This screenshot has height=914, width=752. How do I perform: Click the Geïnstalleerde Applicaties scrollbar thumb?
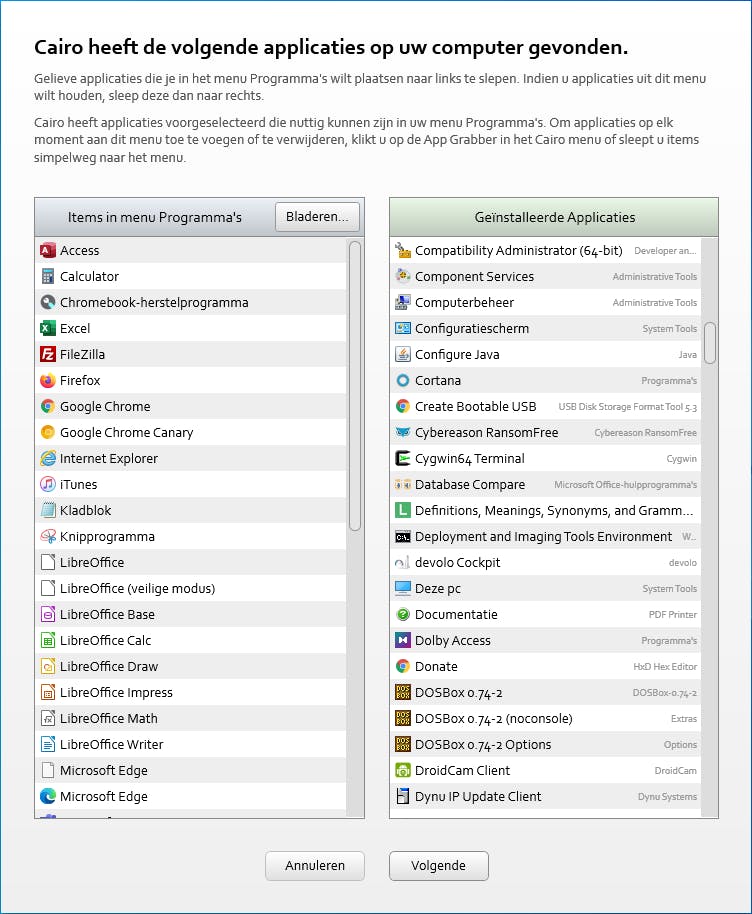pyautogui.click(x=709, y=343)
